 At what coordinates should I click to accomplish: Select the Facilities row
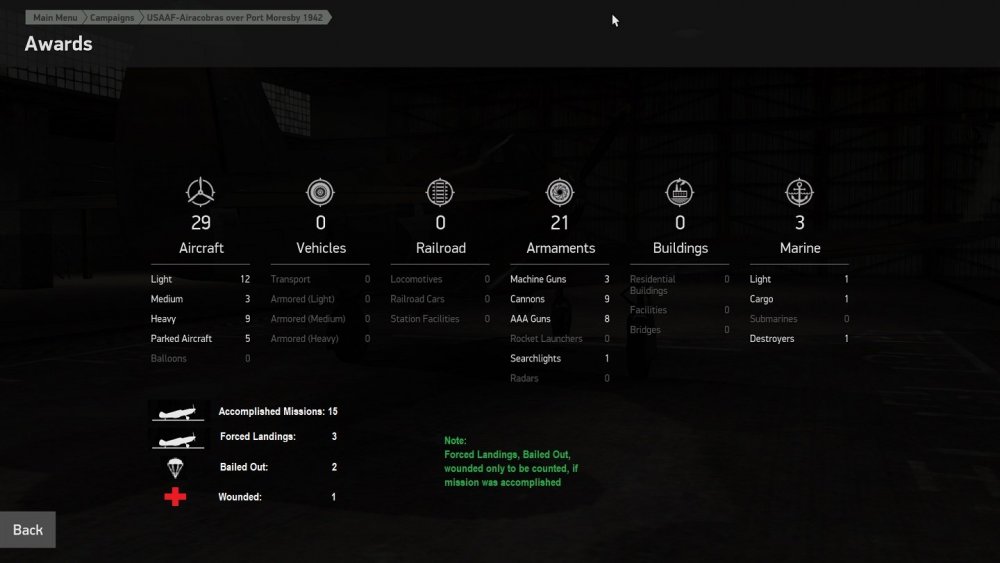point(680,310)
